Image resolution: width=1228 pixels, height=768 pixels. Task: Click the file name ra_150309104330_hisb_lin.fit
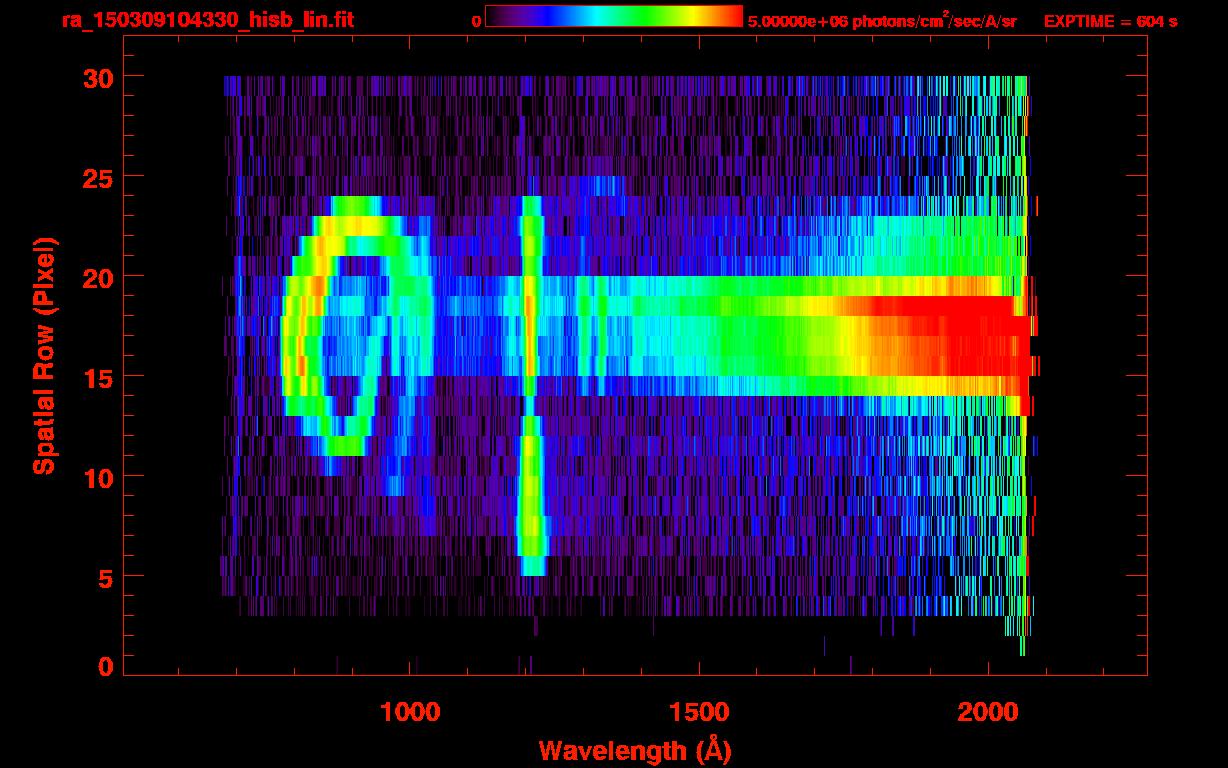207,19
